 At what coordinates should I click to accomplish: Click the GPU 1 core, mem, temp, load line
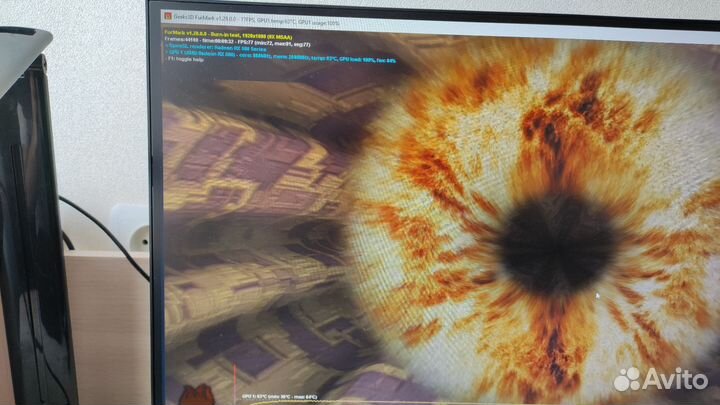280,57
